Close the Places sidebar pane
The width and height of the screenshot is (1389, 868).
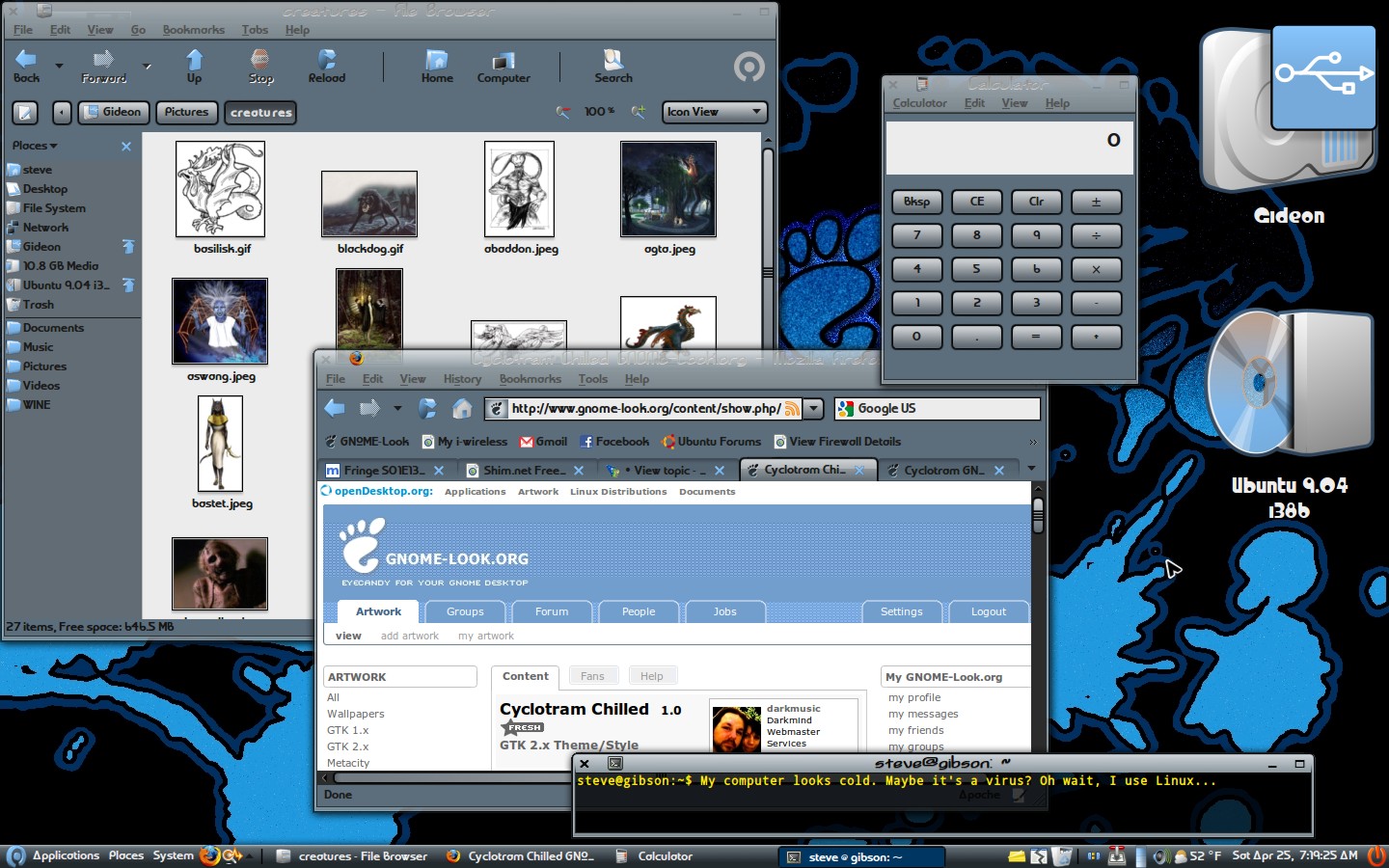pyautogui.click(x=126, y=147)
